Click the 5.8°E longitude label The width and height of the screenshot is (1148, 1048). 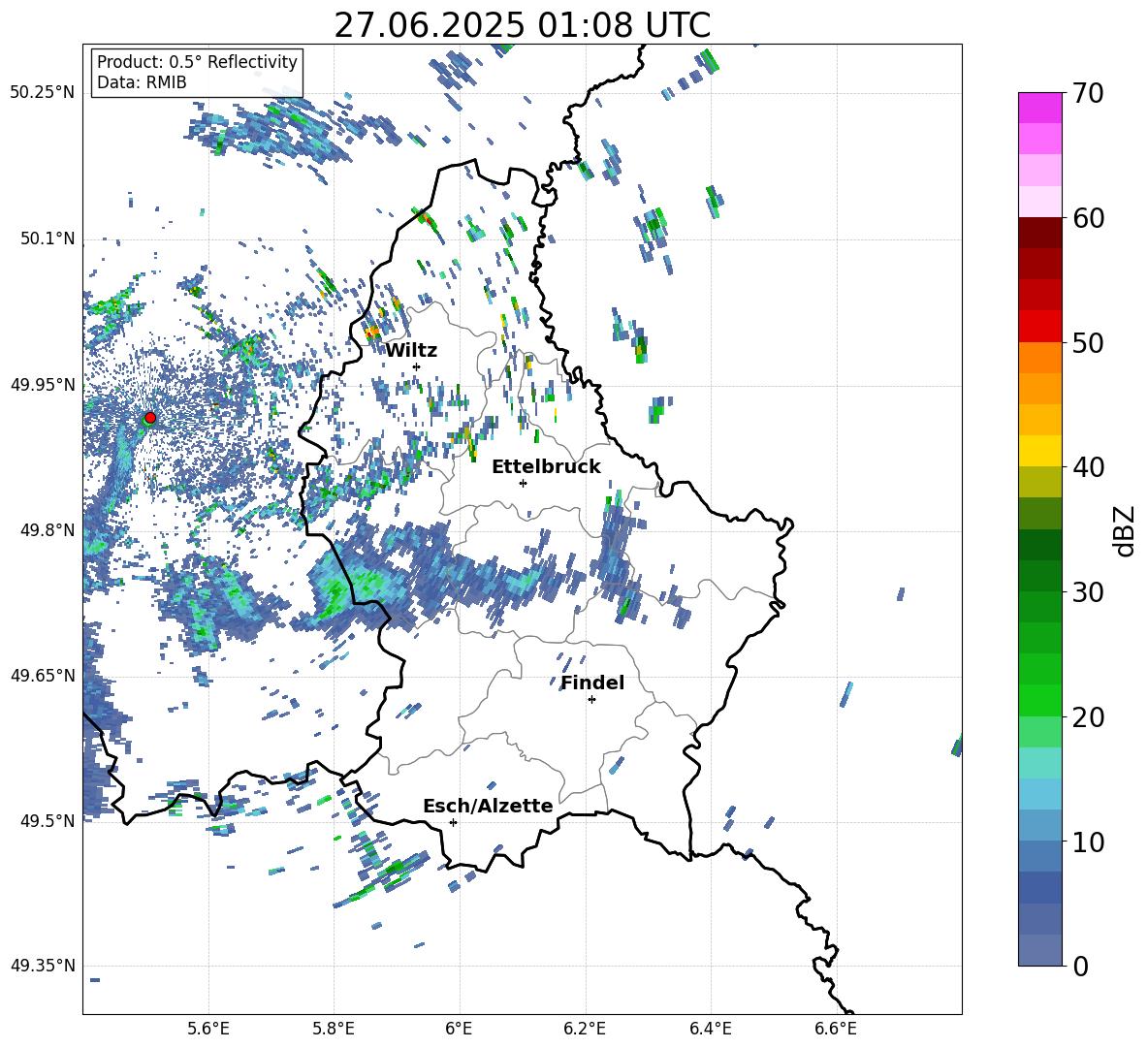pos(334,1029)
